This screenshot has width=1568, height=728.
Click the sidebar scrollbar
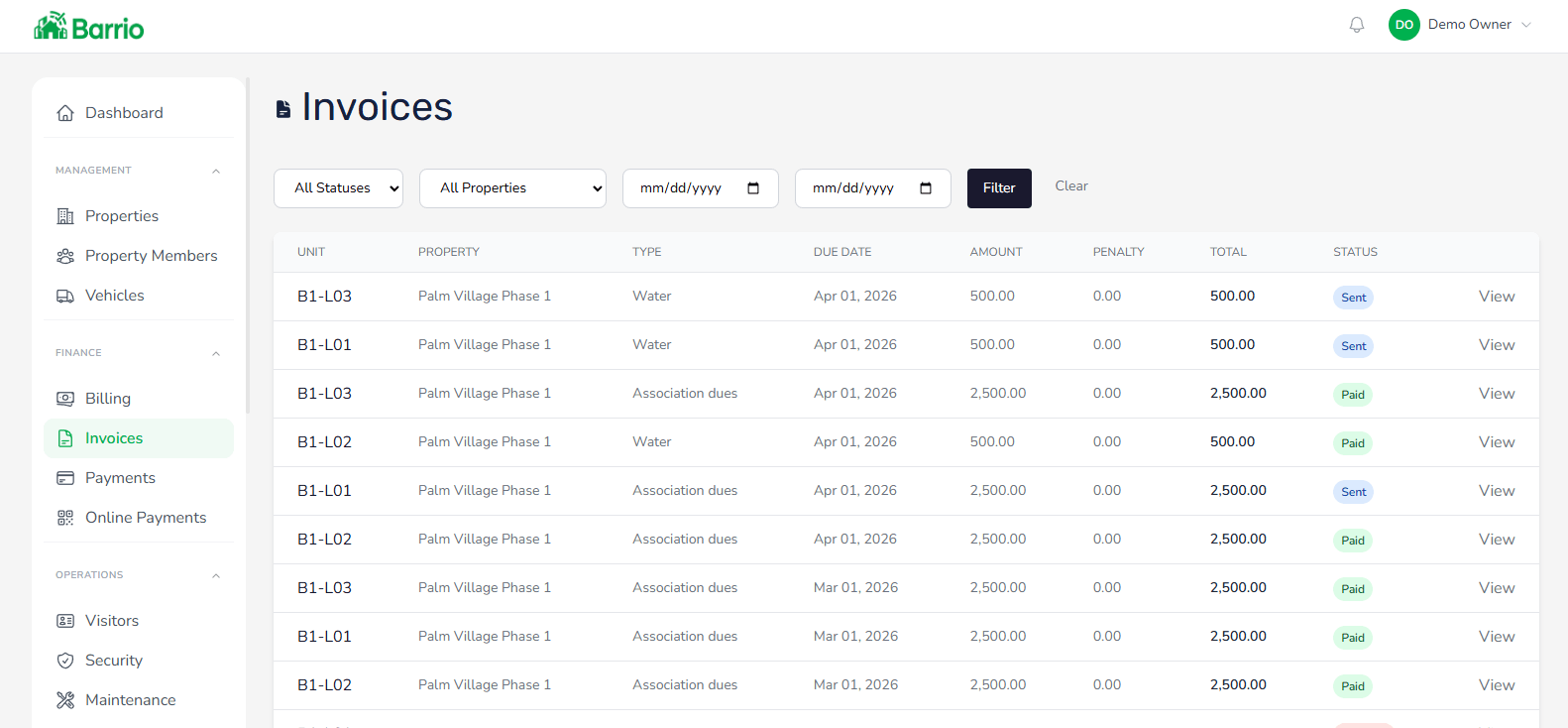pyautogui.click(x=248, y=245)
